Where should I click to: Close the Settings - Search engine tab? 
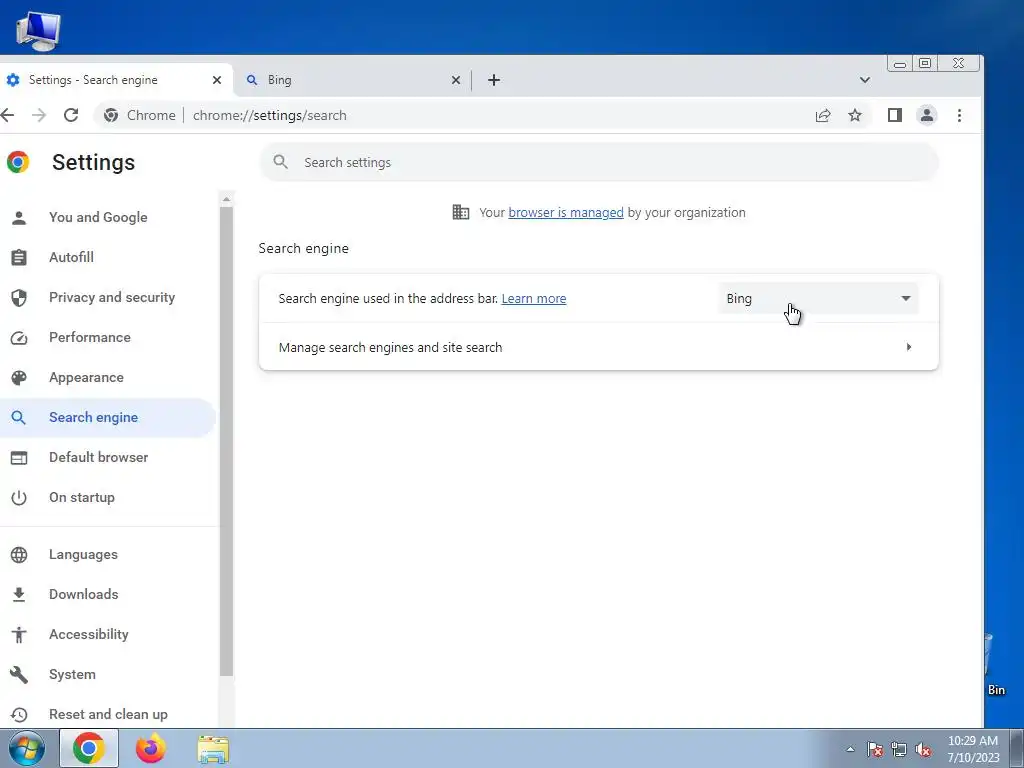(217, 80)
